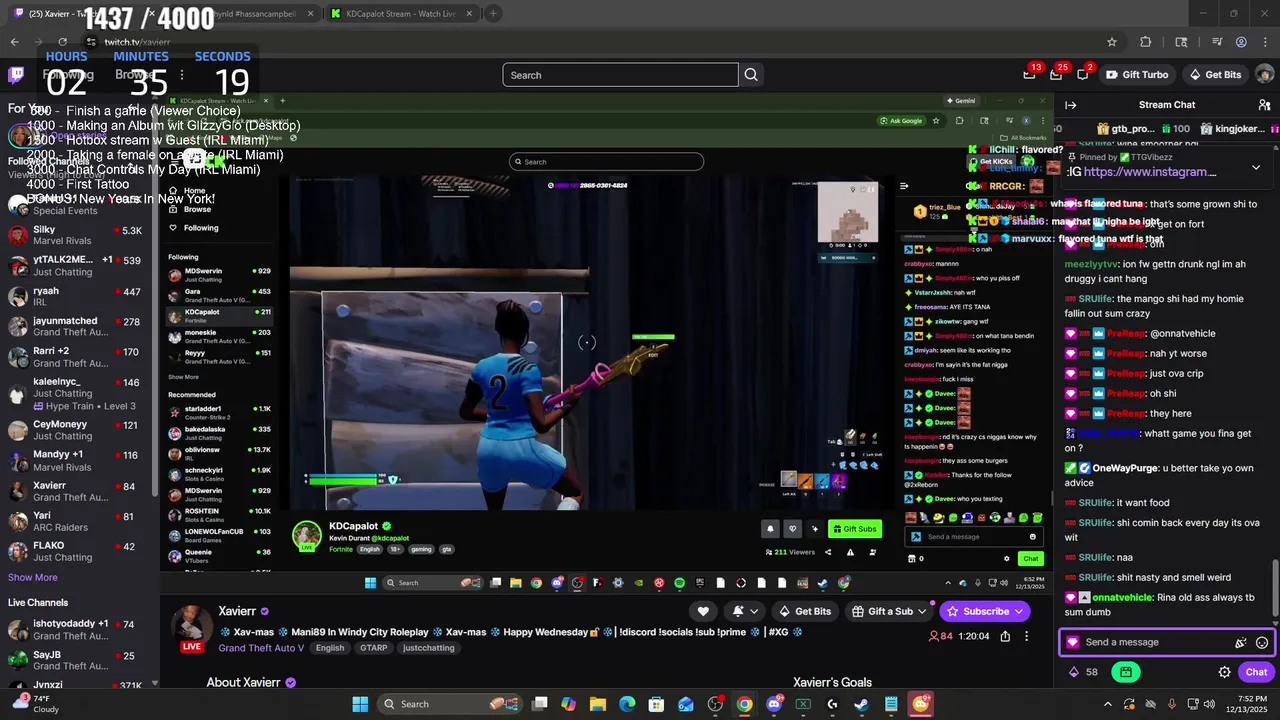Viewport: 1280px width, 720px height.
Task: Click the Gift Turbo button
Action: coord(1137,75)
